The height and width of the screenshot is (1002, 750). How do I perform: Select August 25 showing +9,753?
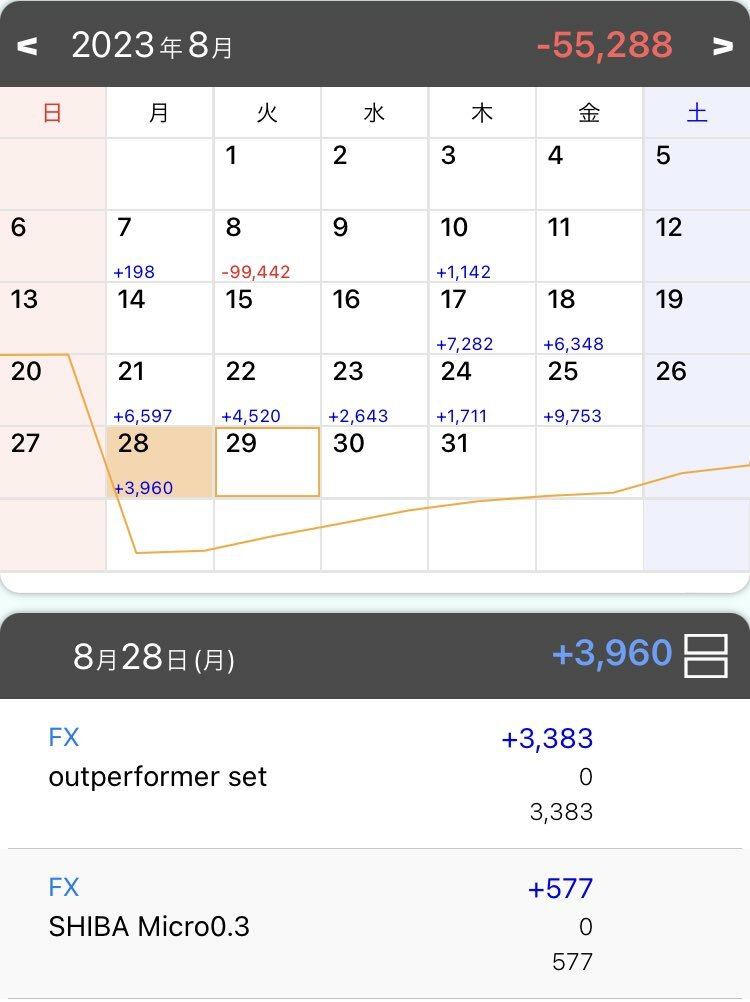click(x=589, y=390)
